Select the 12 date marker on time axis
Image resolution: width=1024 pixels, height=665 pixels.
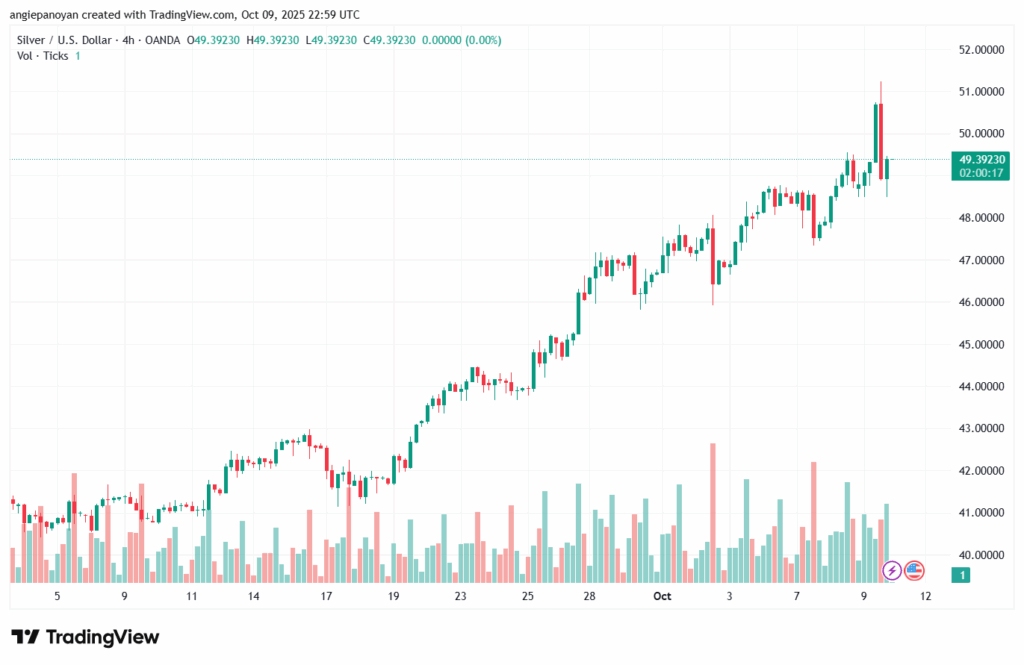click(926, 596)
